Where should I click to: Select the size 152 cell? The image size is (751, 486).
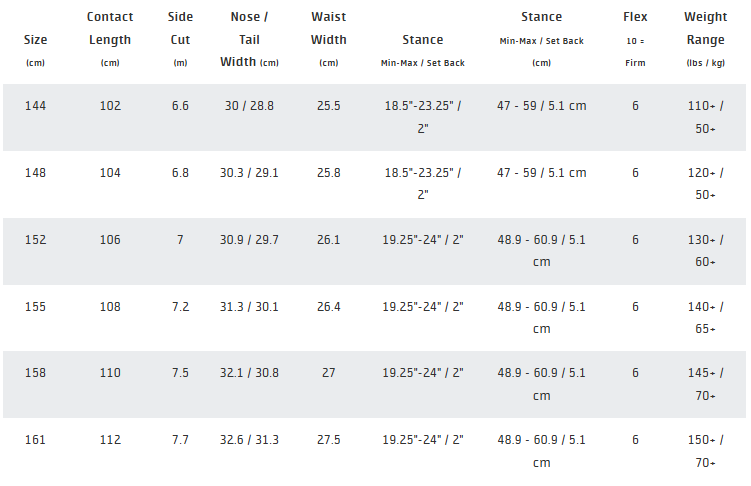click(x=35, y=240)
